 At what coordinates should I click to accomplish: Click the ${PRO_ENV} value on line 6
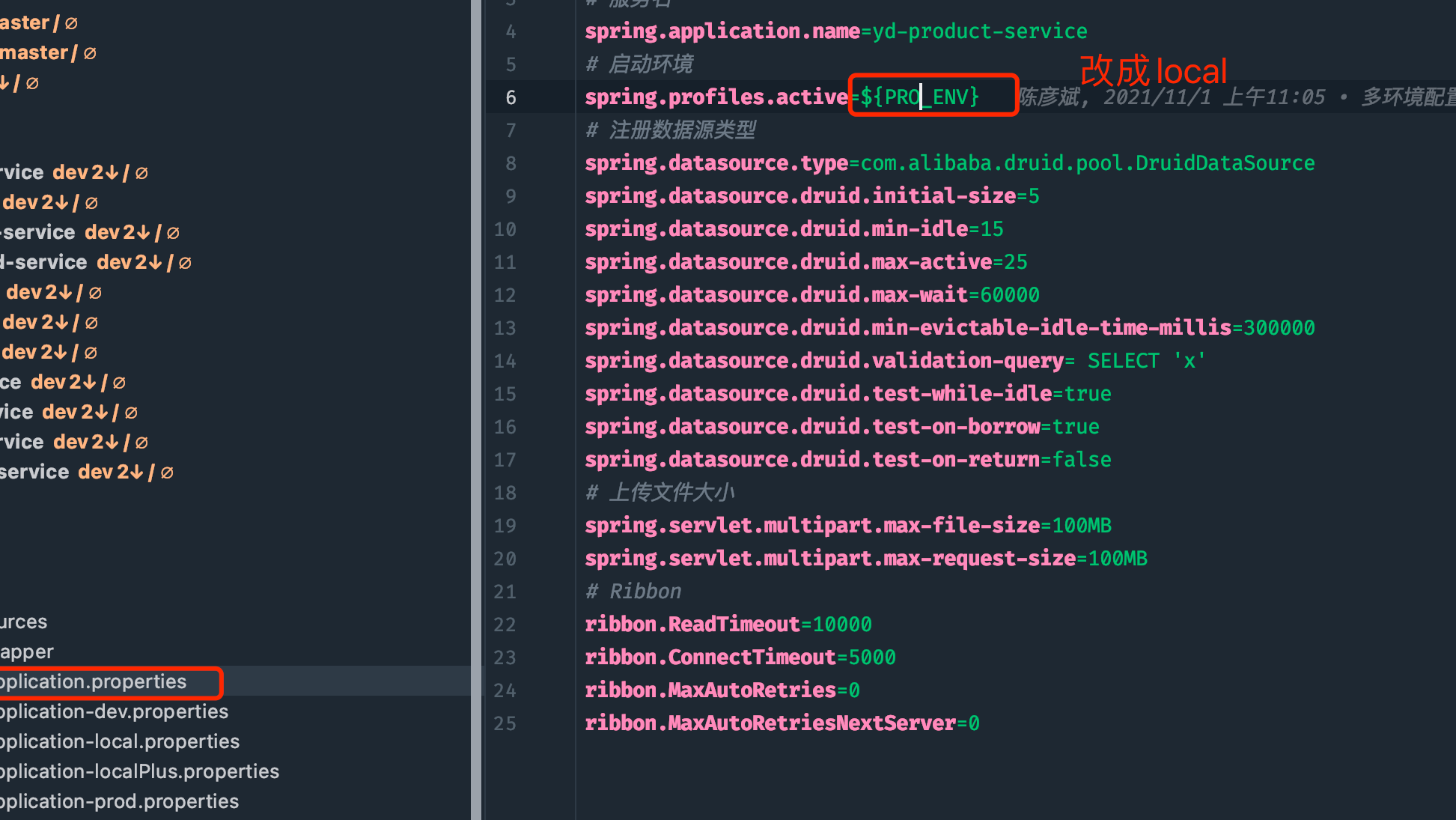[x=919, y=97]
